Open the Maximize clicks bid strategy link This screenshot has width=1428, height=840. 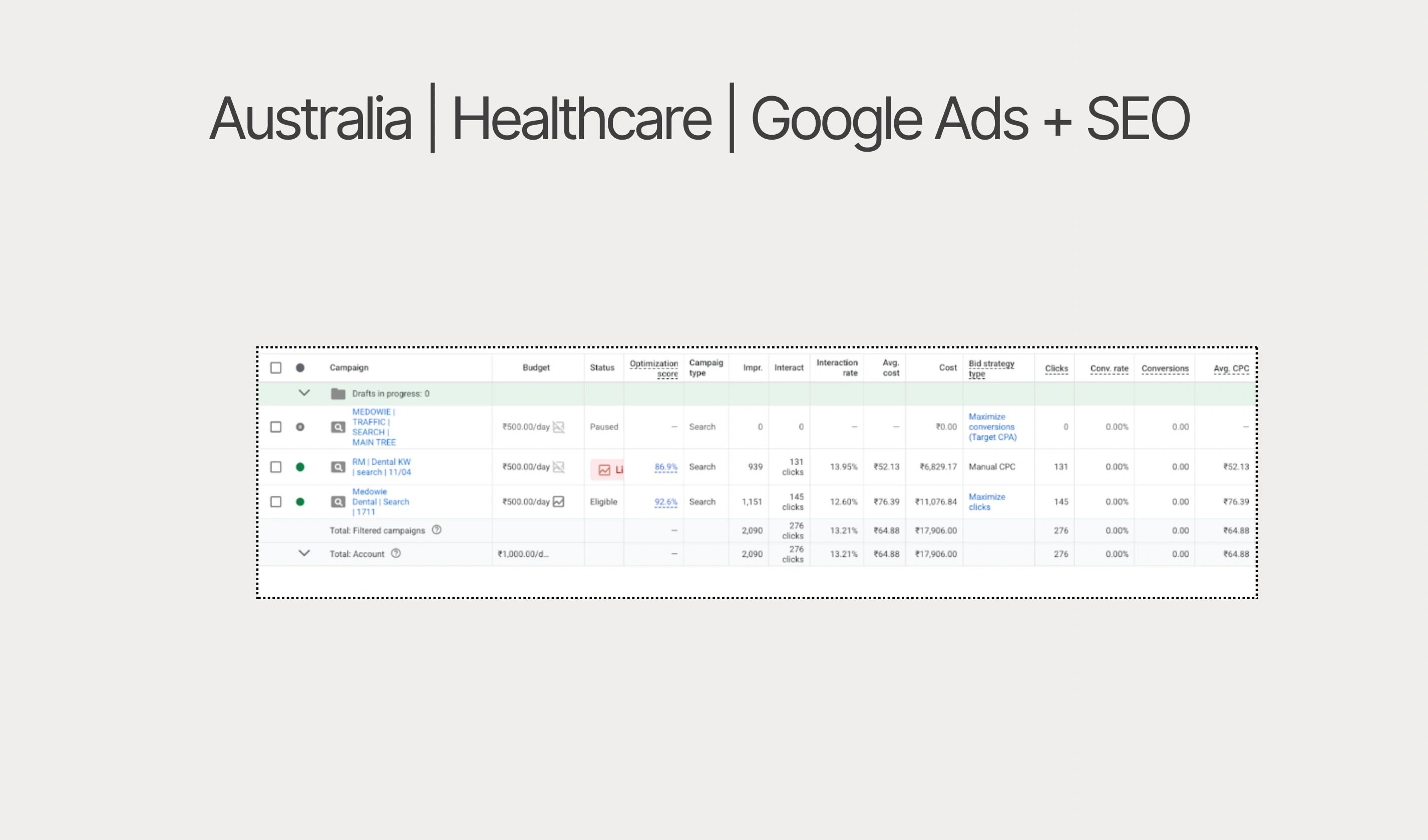click(x=986, y=501)
